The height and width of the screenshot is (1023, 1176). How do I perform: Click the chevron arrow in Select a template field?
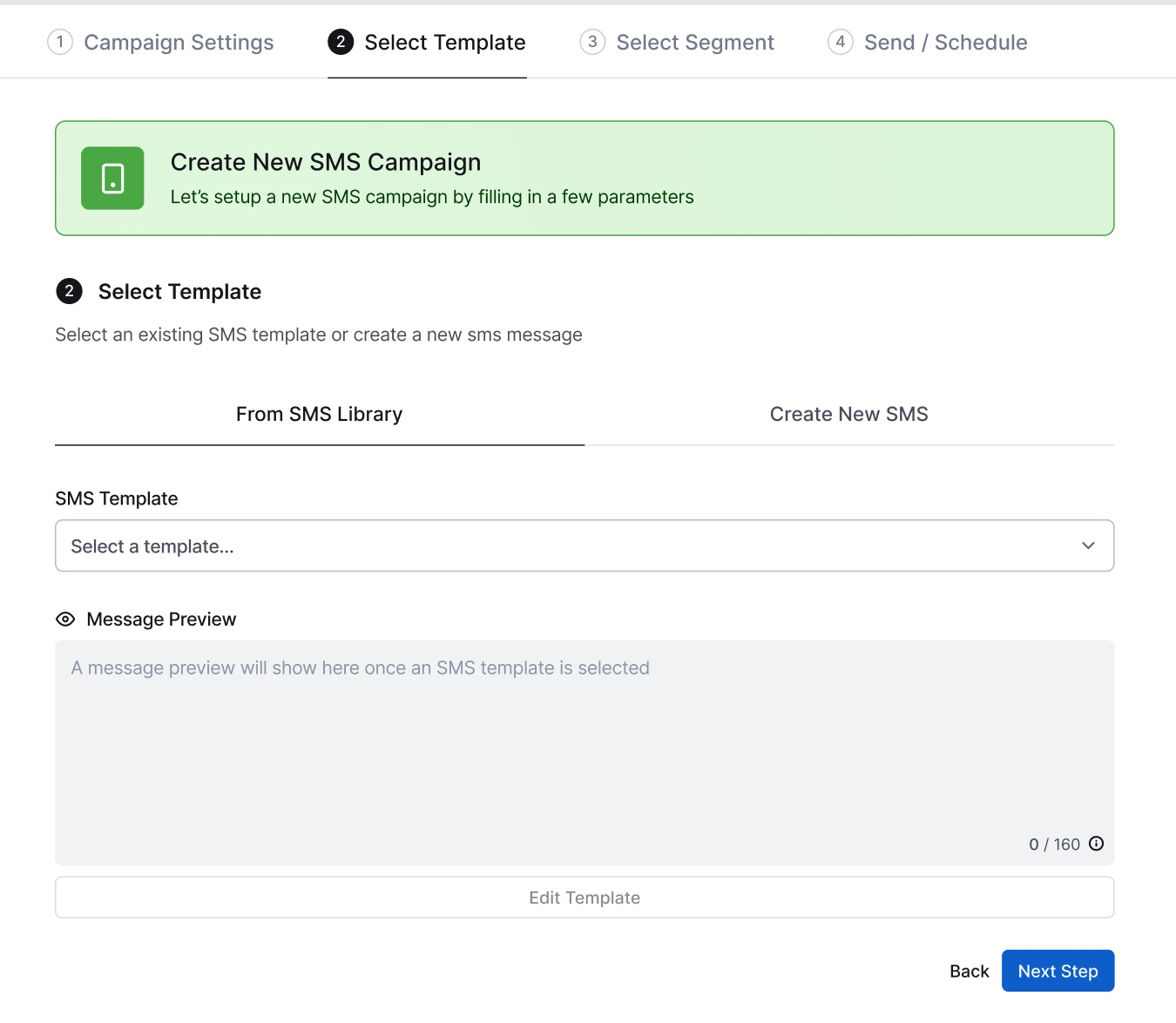[1088, 545]
